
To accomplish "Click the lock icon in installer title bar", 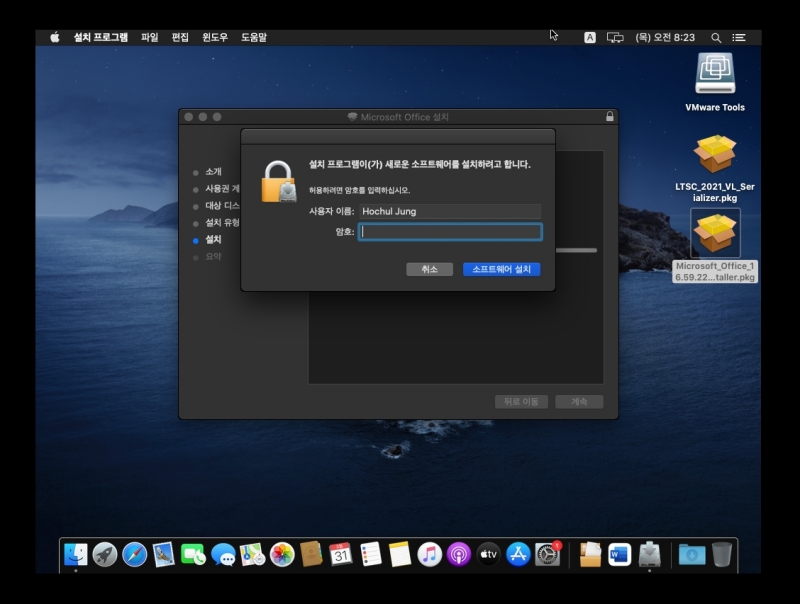I will 610,116.
